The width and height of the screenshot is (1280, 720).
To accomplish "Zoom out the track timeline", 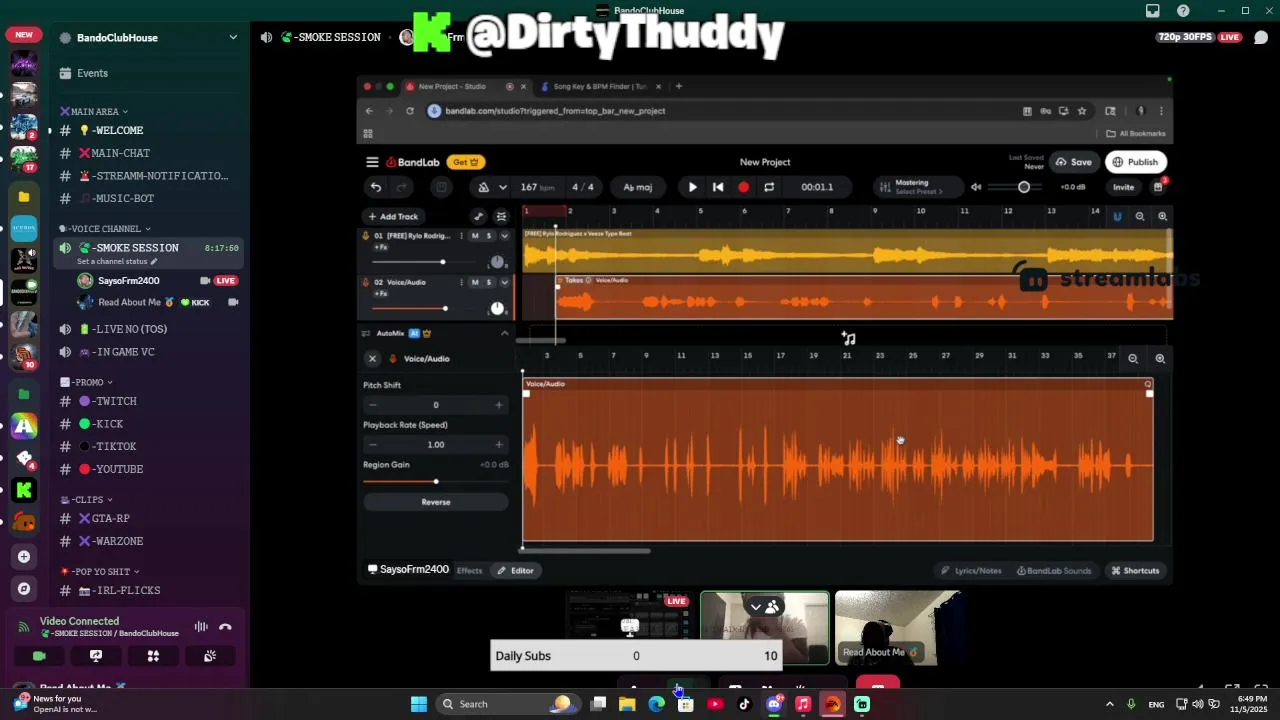I will [1139, 216].
